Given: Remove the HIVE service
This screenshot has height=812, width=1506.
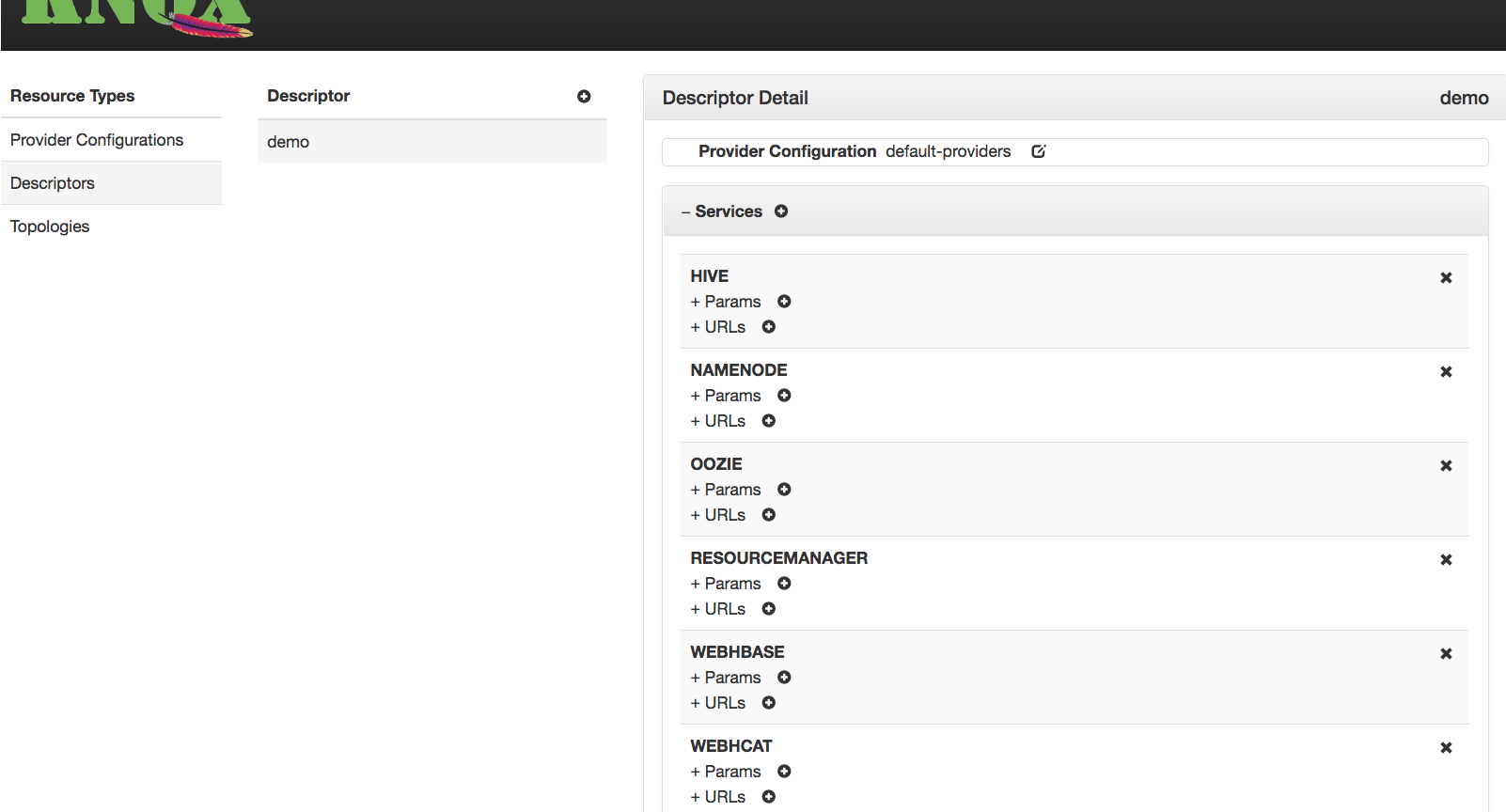Looking at the screenshot, I should point(1446,278).
